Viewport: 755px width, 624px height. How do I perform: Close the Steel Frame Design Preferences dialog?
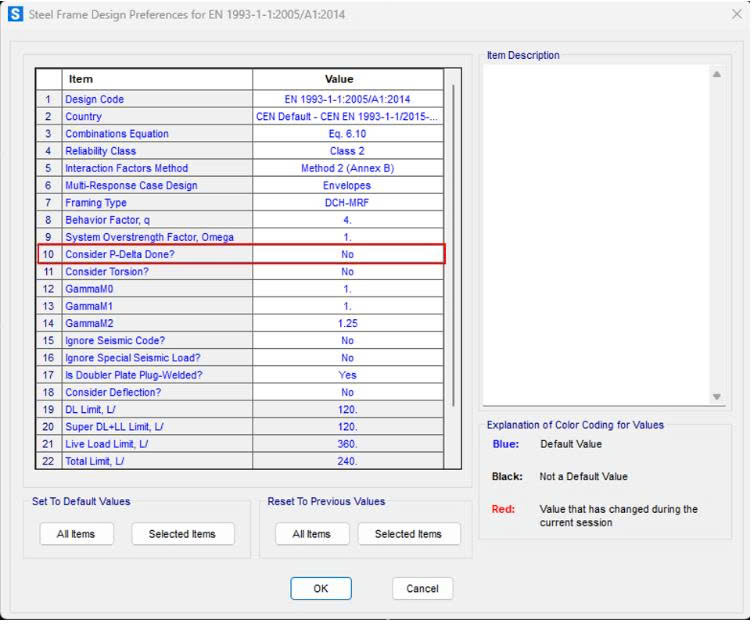coord(737,15)
